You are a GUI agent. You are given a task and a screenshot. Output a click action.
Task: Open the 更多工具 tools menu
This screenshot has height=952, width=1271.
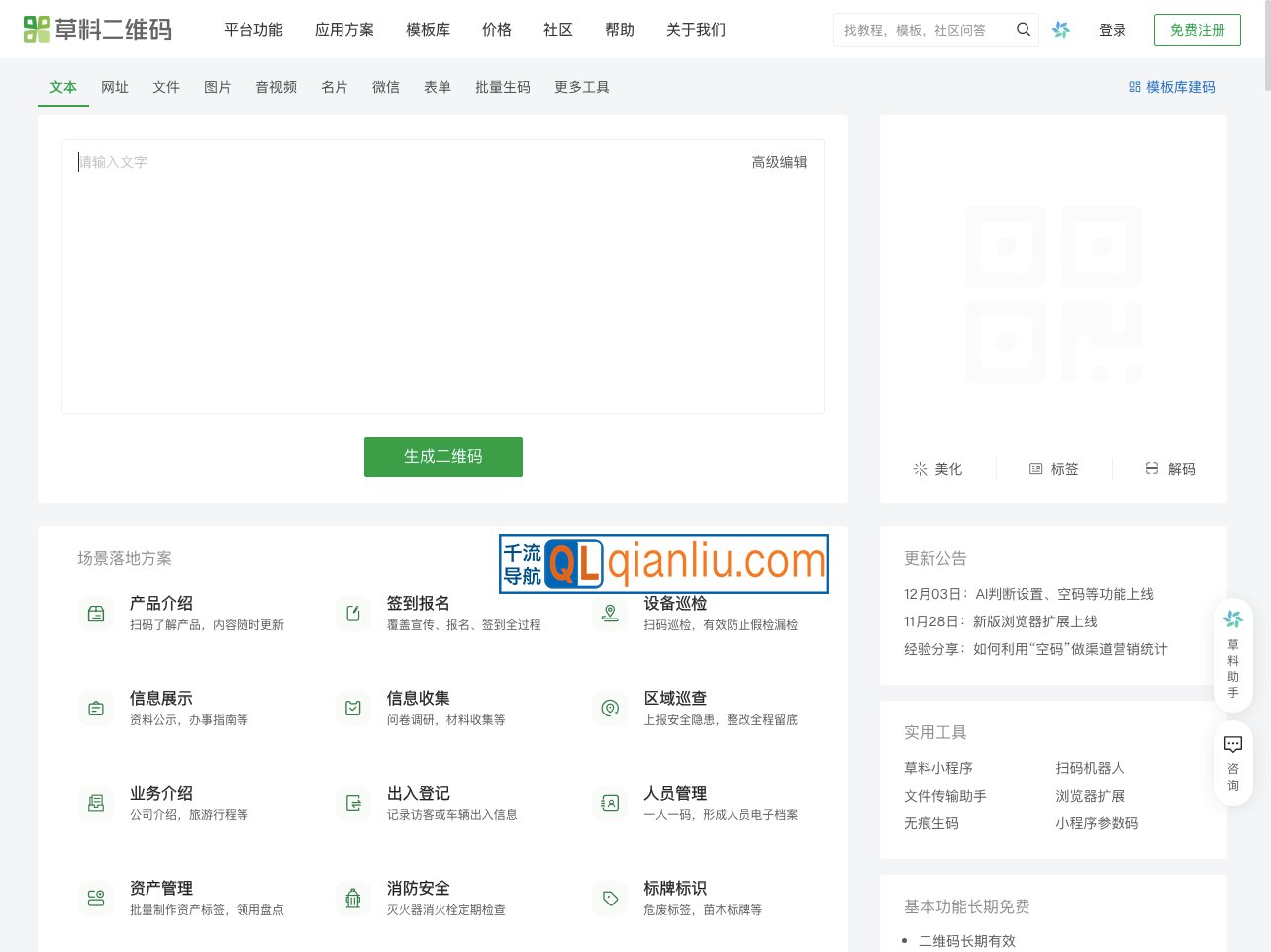click(582, 87)
